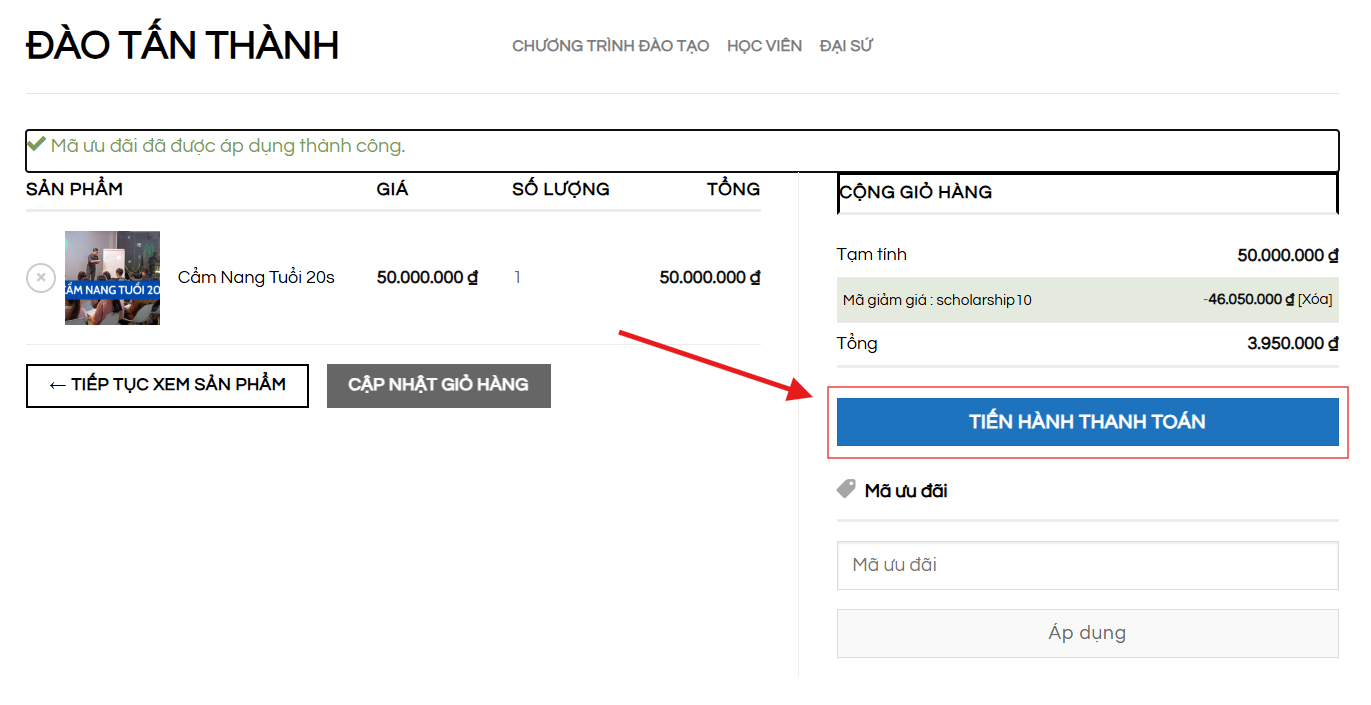Navigate to the ĐẠI SỨ menu item
This screenshot has height=705, width=1371.
click(846, 46)
